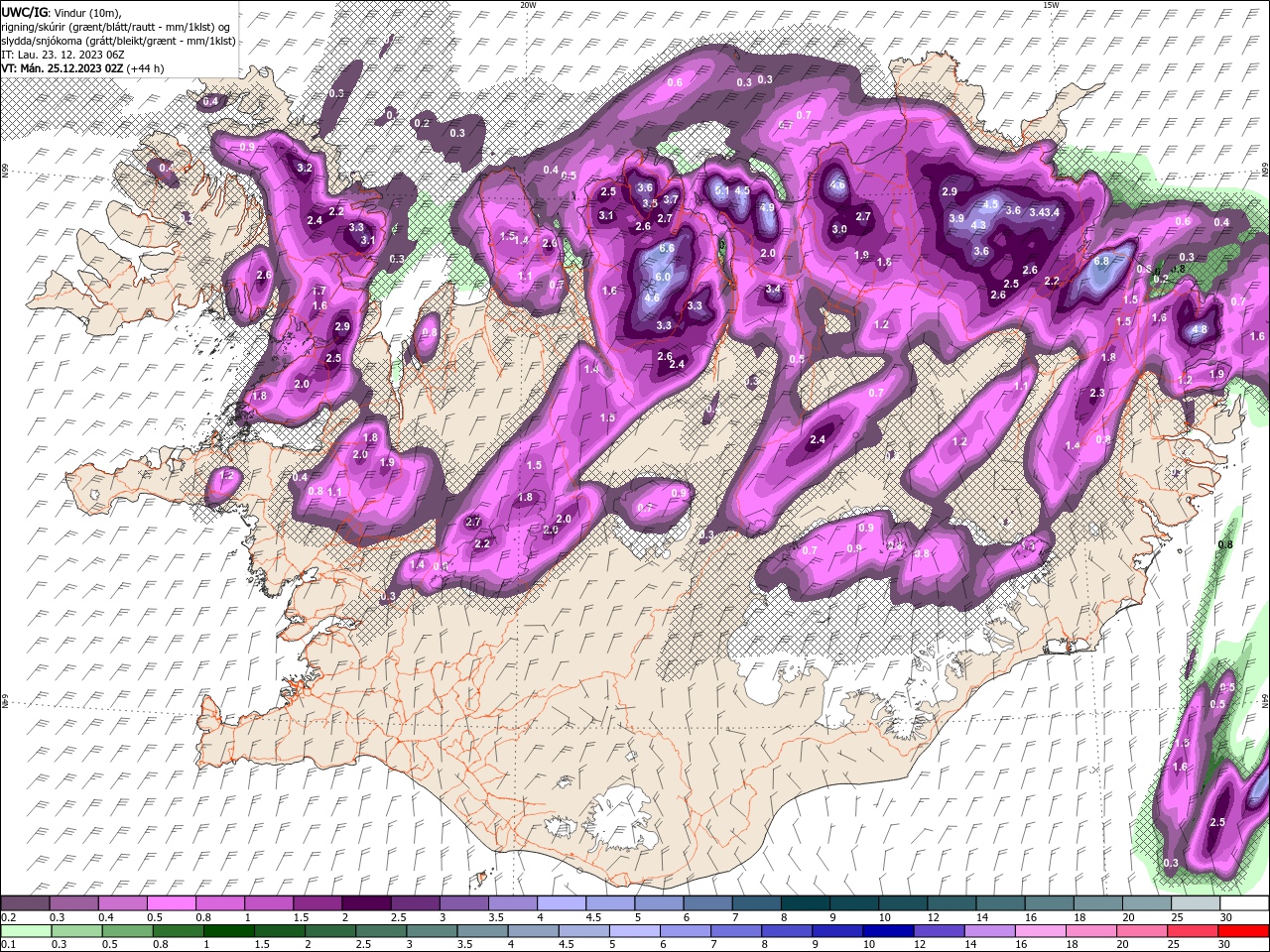1270x952 pixels.
Task: Pick the red swatch ending the rain scale
Action: (1243, 930)
